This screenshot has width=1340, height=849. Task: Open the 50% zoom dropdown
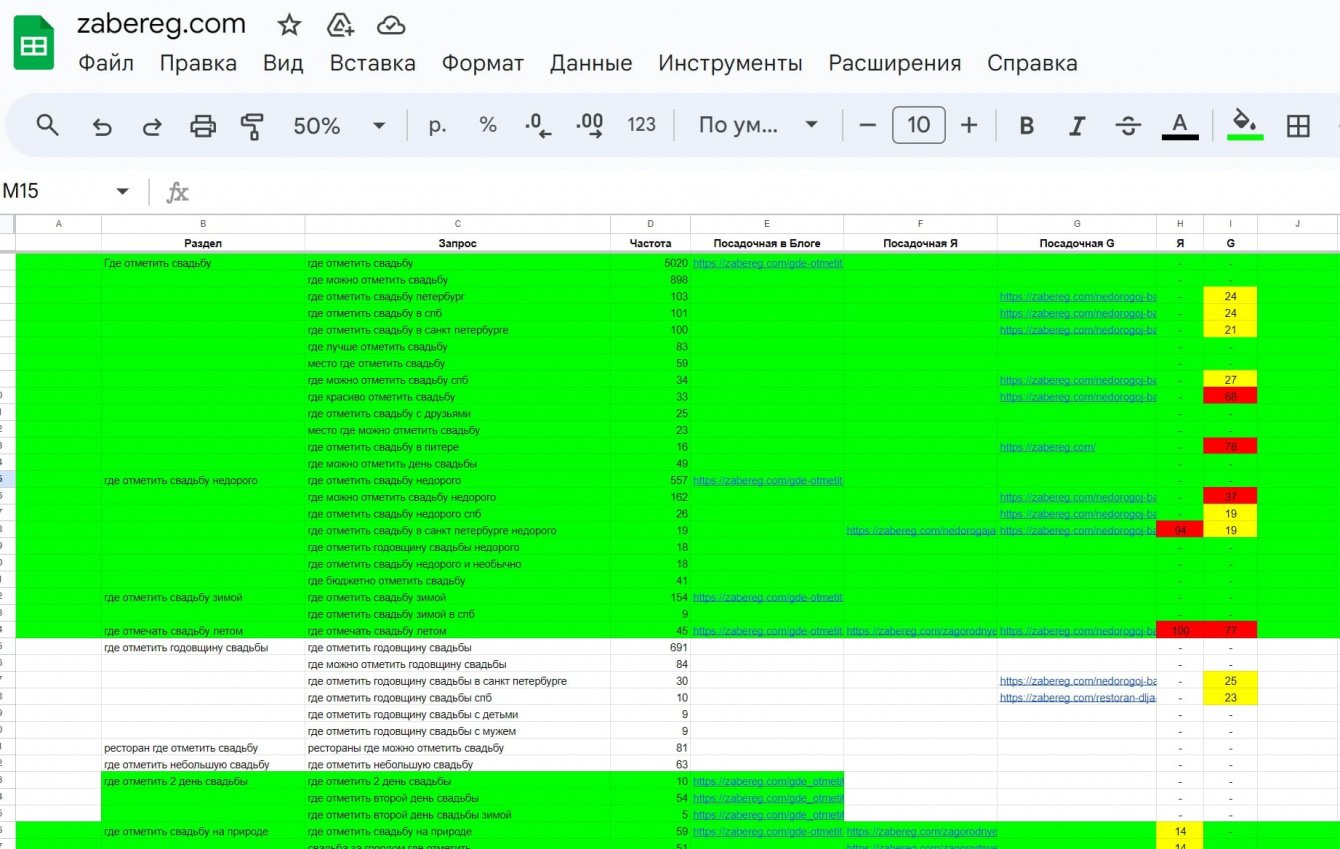pyautogui.click(x=339, y=125)
